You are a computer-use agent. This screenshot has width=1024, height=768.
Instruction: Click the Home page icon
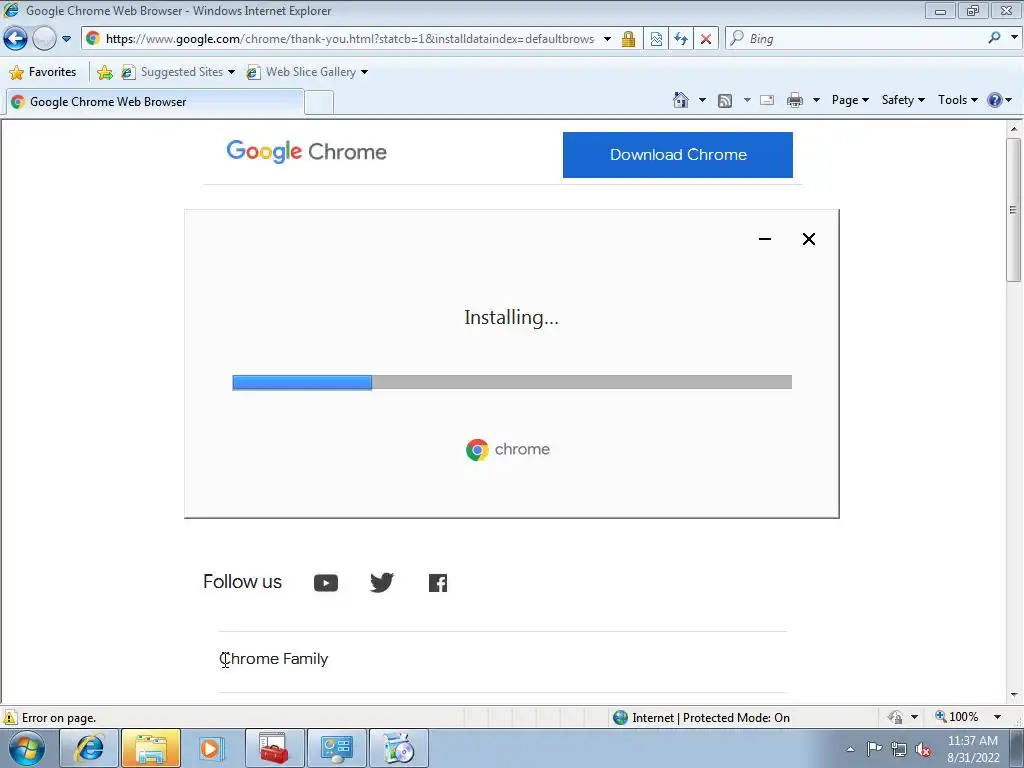tap(680, 100)
